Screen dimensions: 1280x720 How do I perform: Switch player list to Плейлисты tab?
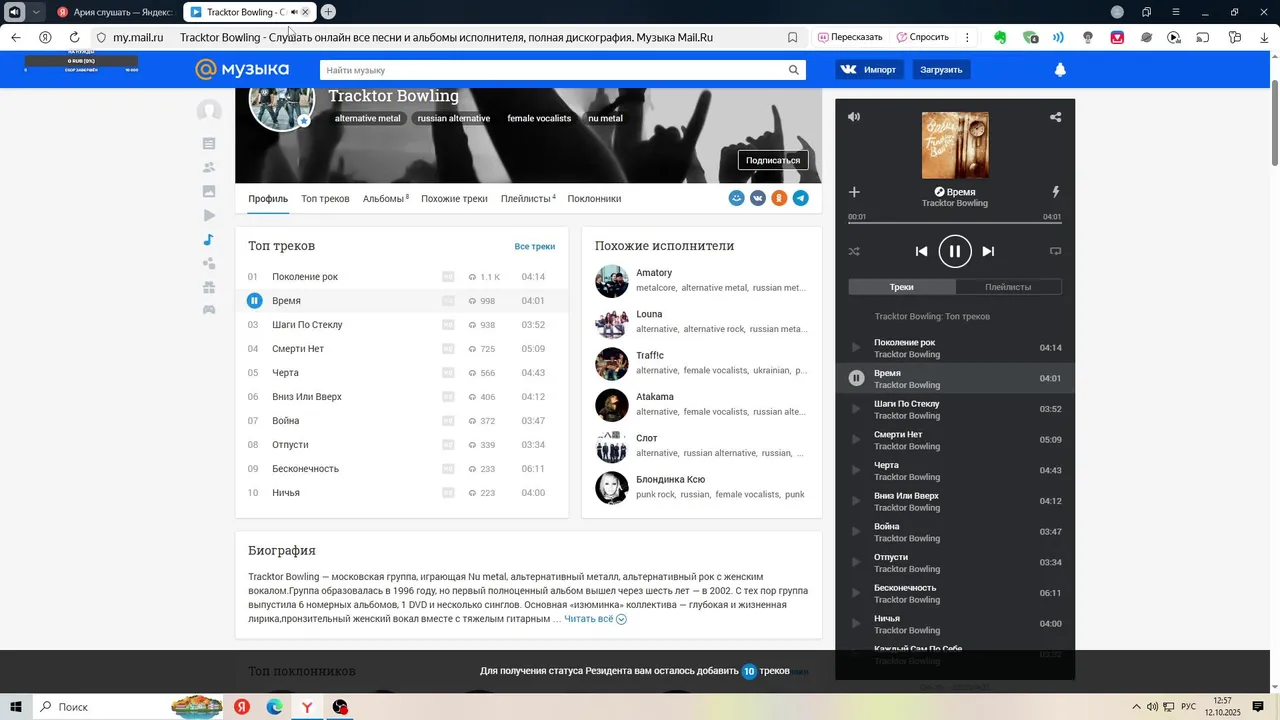(x=1008, y=287)
